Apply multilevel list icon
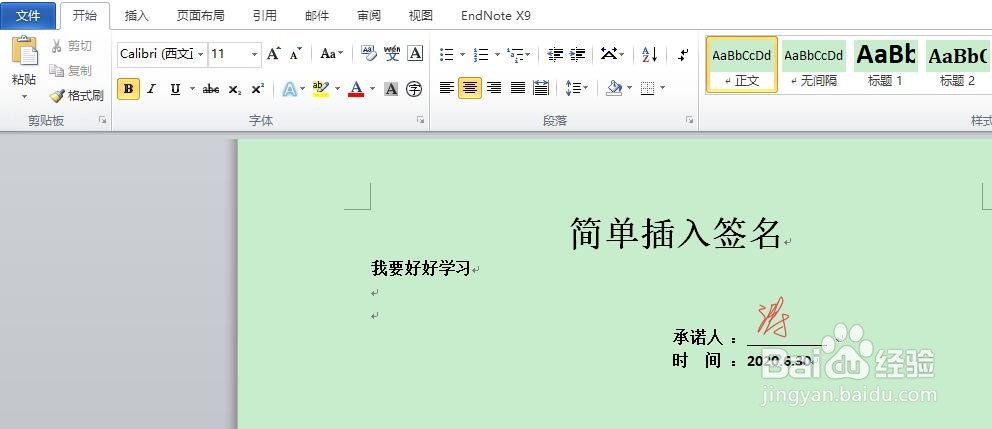The height and width of the screenshot is (429, 992). (x=516, y=55)
